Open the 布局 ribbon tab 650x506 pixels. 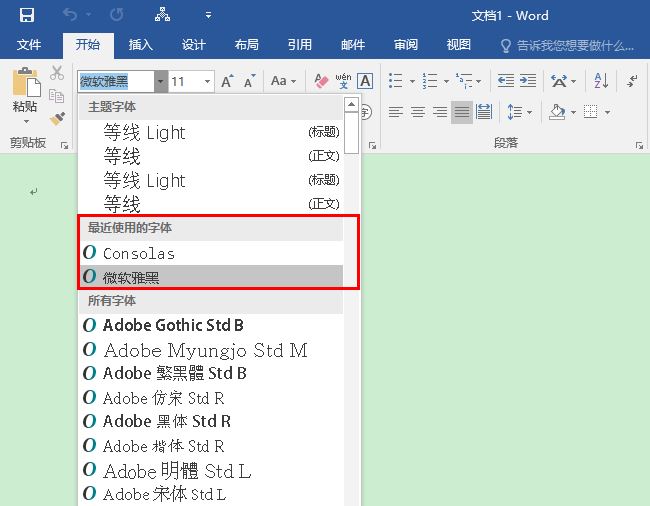[x=246, y=45]
